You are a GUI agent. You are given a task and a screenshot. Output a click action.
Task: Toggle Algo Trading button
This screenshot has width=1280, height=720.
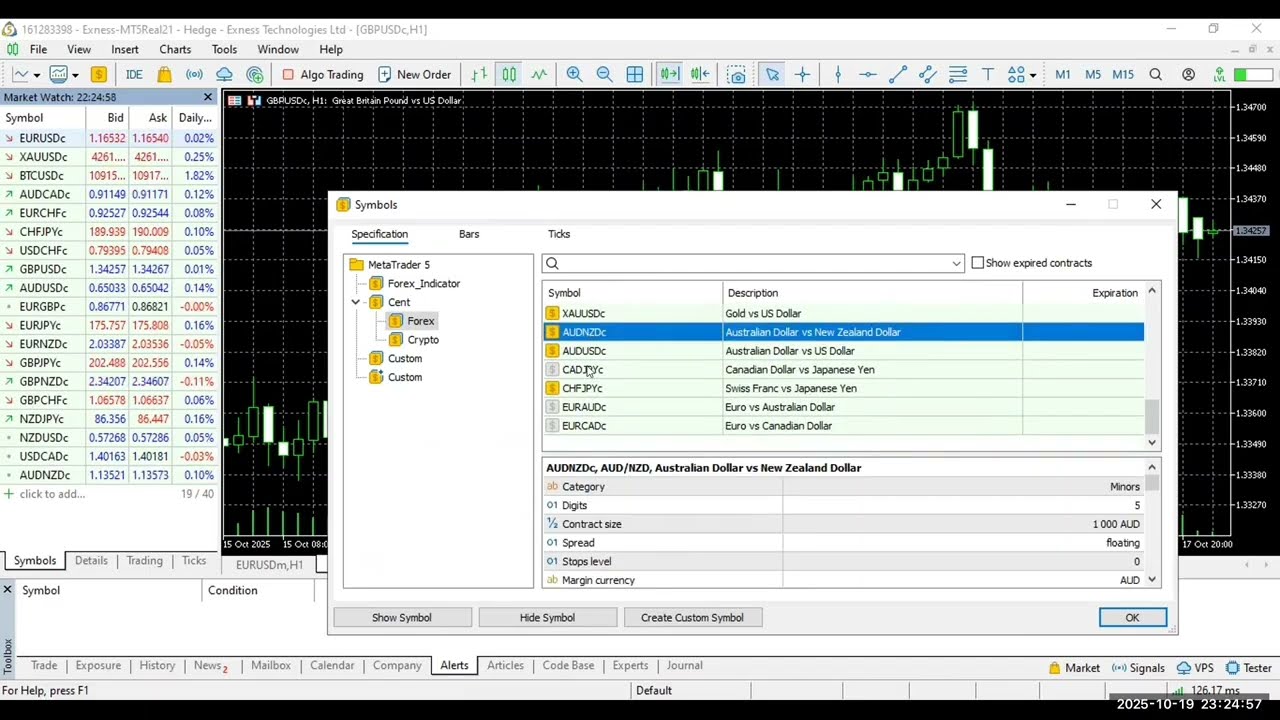[323, 75]
